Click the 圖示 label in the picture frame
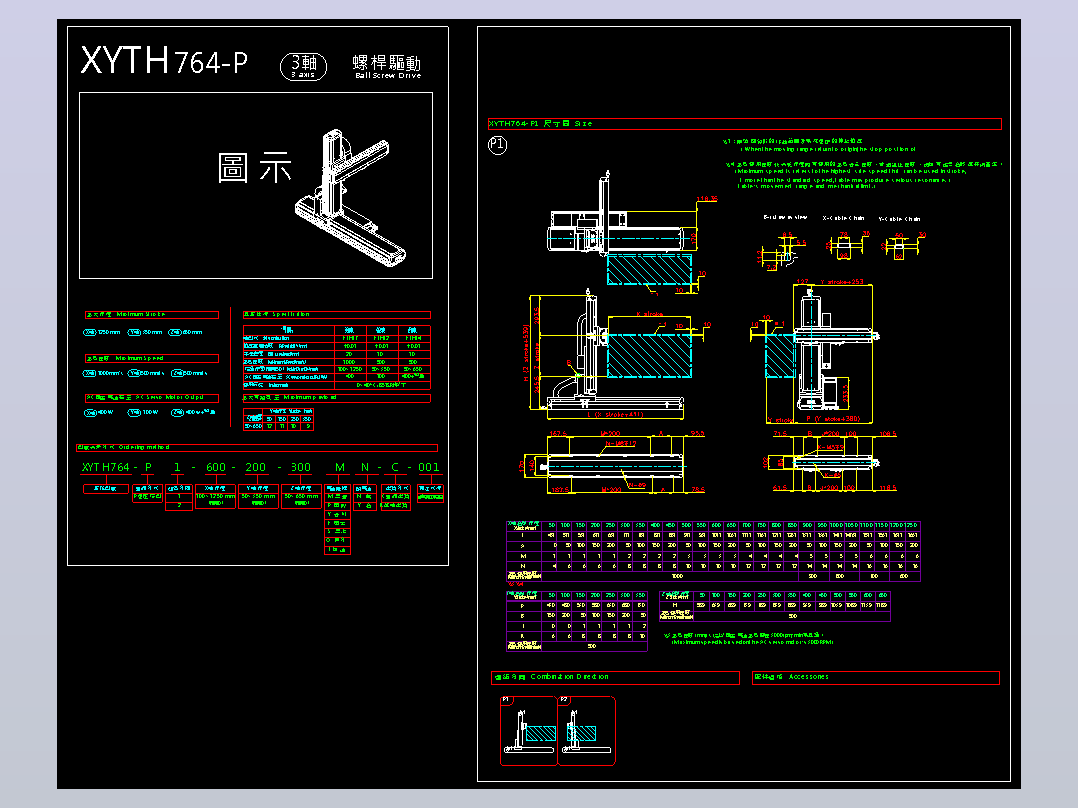 point(254,168)
